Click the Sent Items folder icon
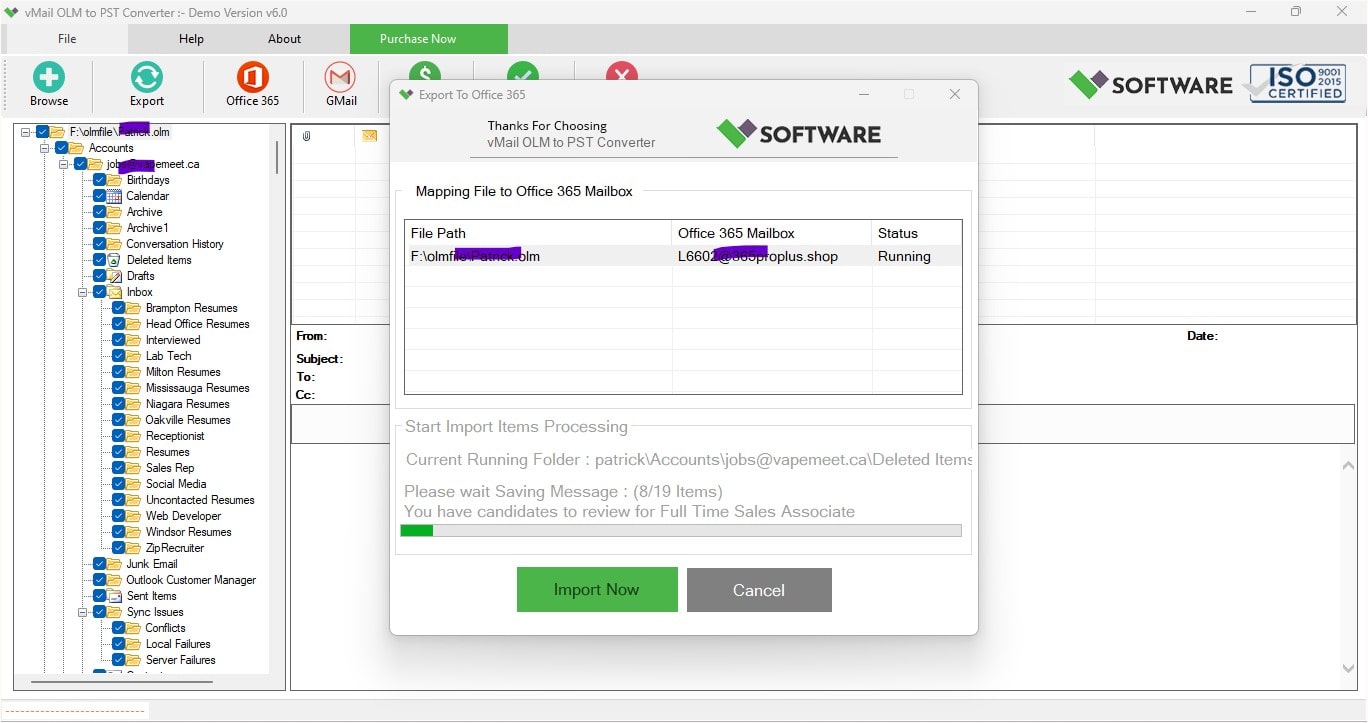This screenshot has width=1368, height=723. point(114,596)
